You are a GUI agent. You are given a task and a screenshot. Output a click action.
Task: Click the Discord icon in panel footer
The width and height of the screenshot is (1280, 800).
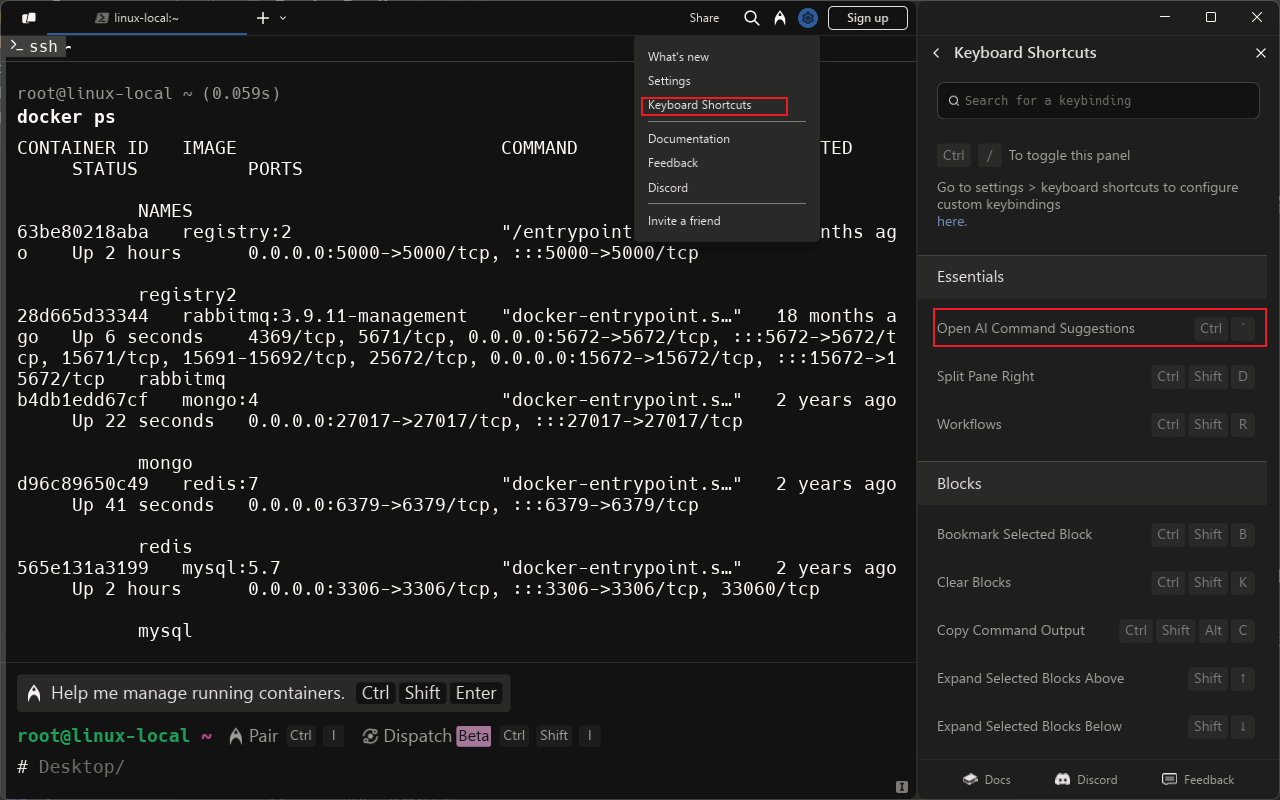[1062, 779]
